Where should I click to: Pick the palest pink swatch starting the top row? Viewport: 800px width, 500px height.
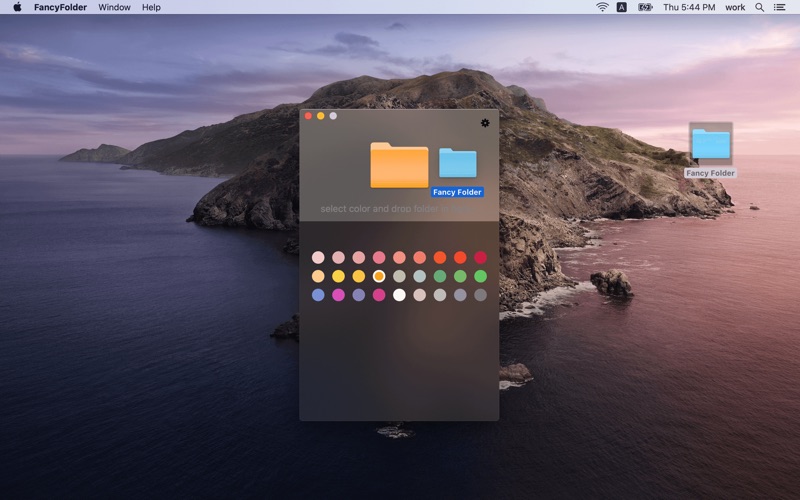click(x=318, y=257)
